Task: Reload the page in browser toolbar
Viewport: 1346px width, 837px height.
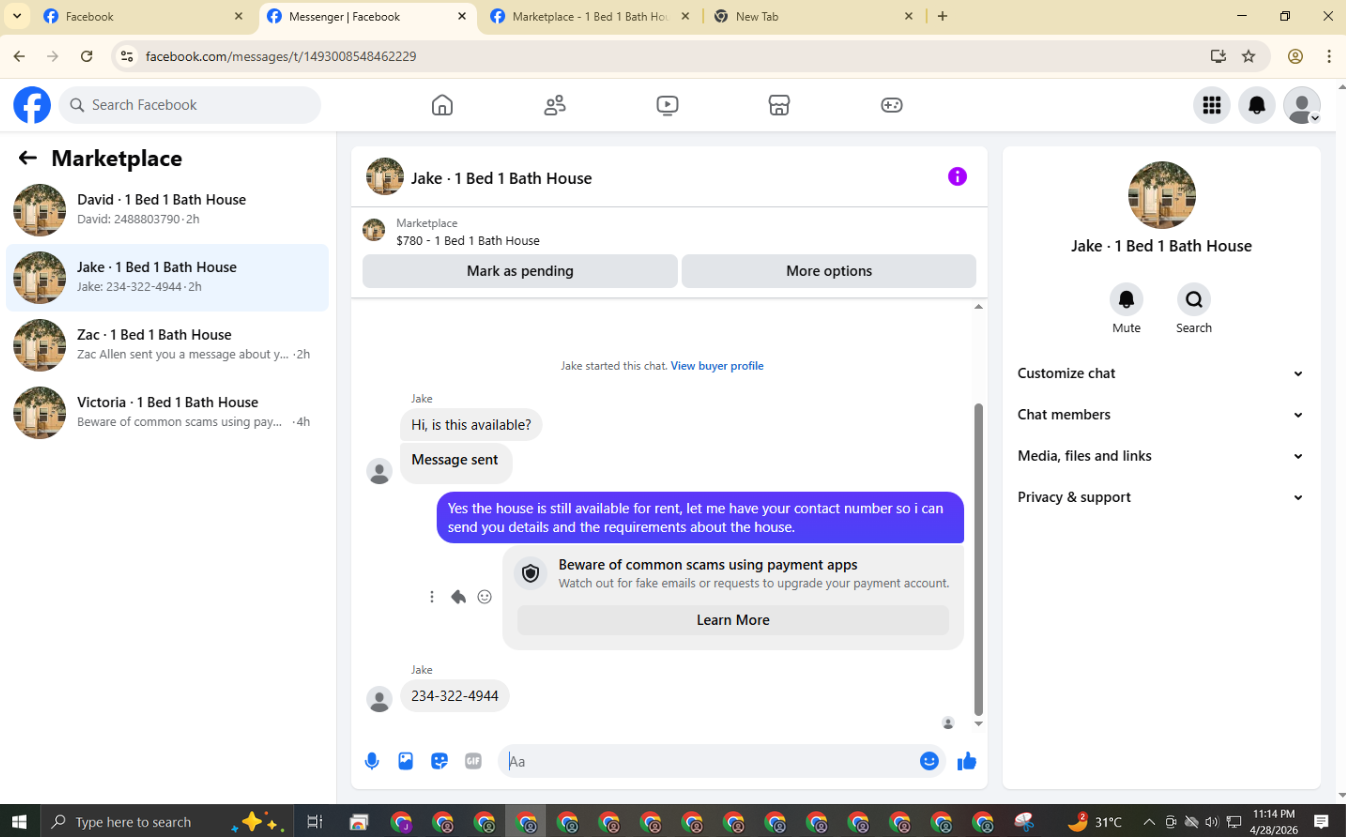Action: [87, 57]
